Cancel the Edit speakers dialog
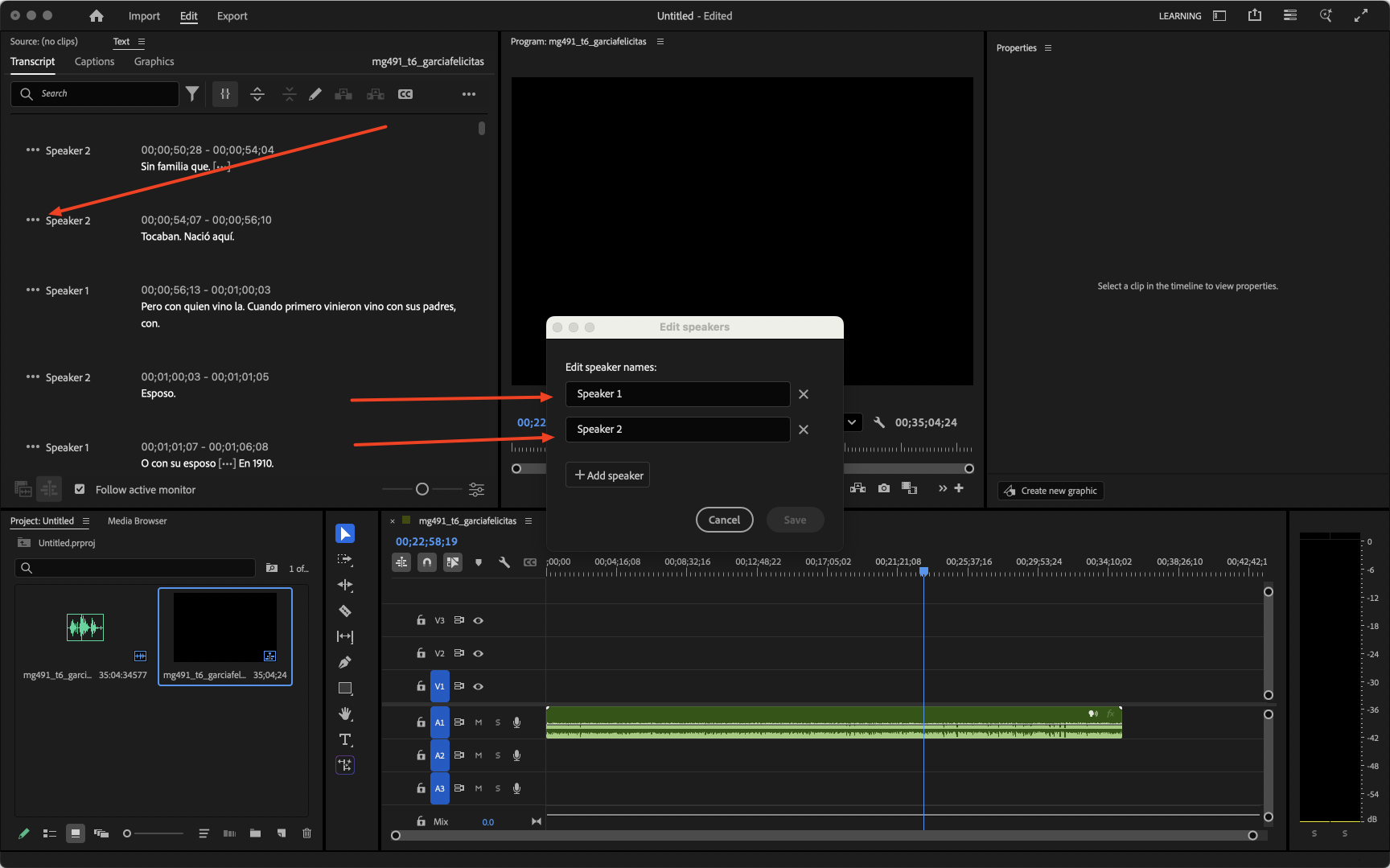This screenshot has width=1390, height=868. click(x=724, y=520)
